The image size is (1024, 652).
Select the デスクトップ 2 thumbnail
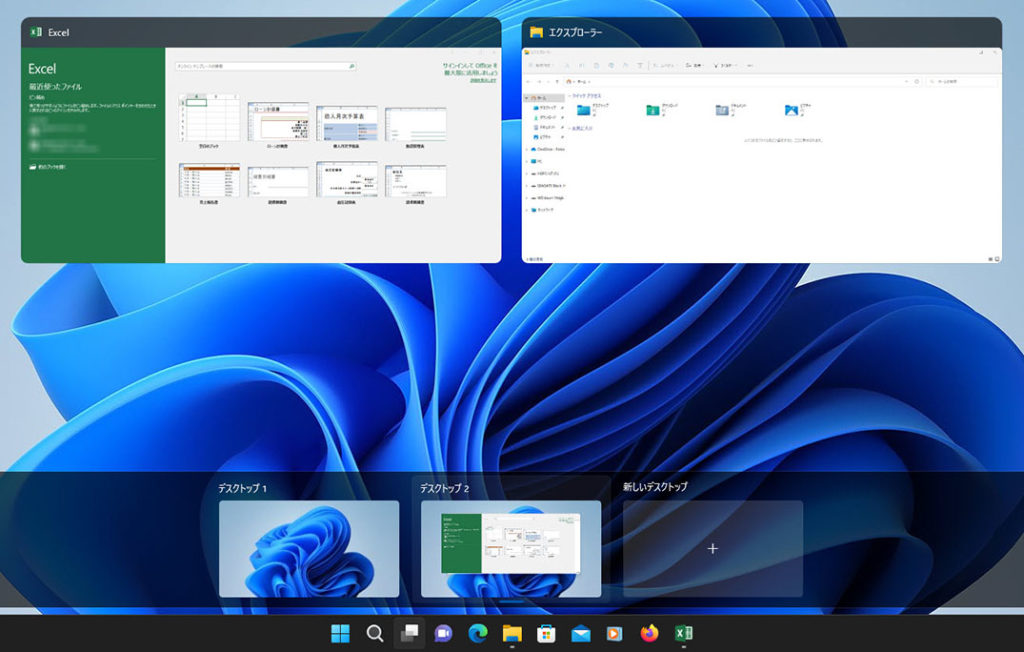(x=511, y=549)
